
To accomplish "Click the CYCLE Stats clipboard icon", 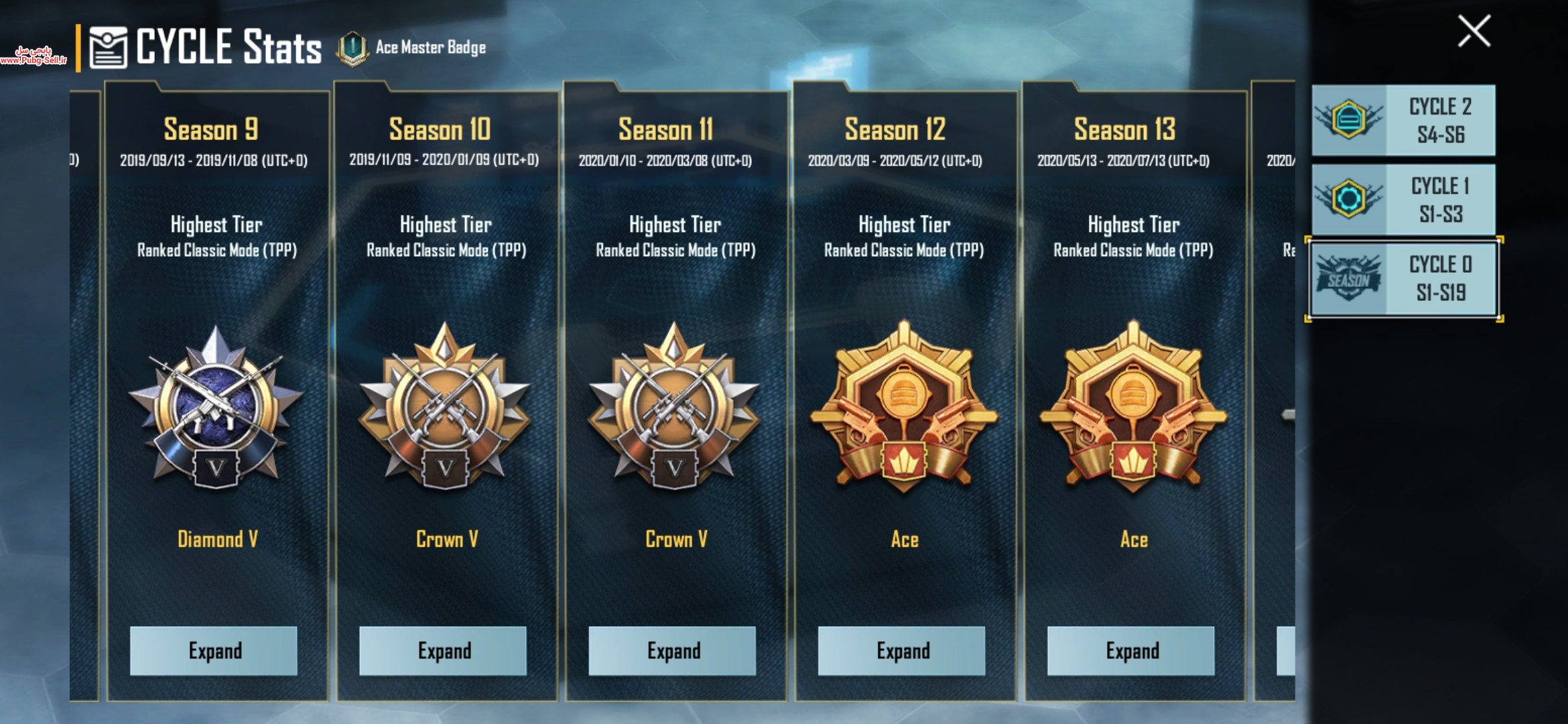I will tap(108, 48).
